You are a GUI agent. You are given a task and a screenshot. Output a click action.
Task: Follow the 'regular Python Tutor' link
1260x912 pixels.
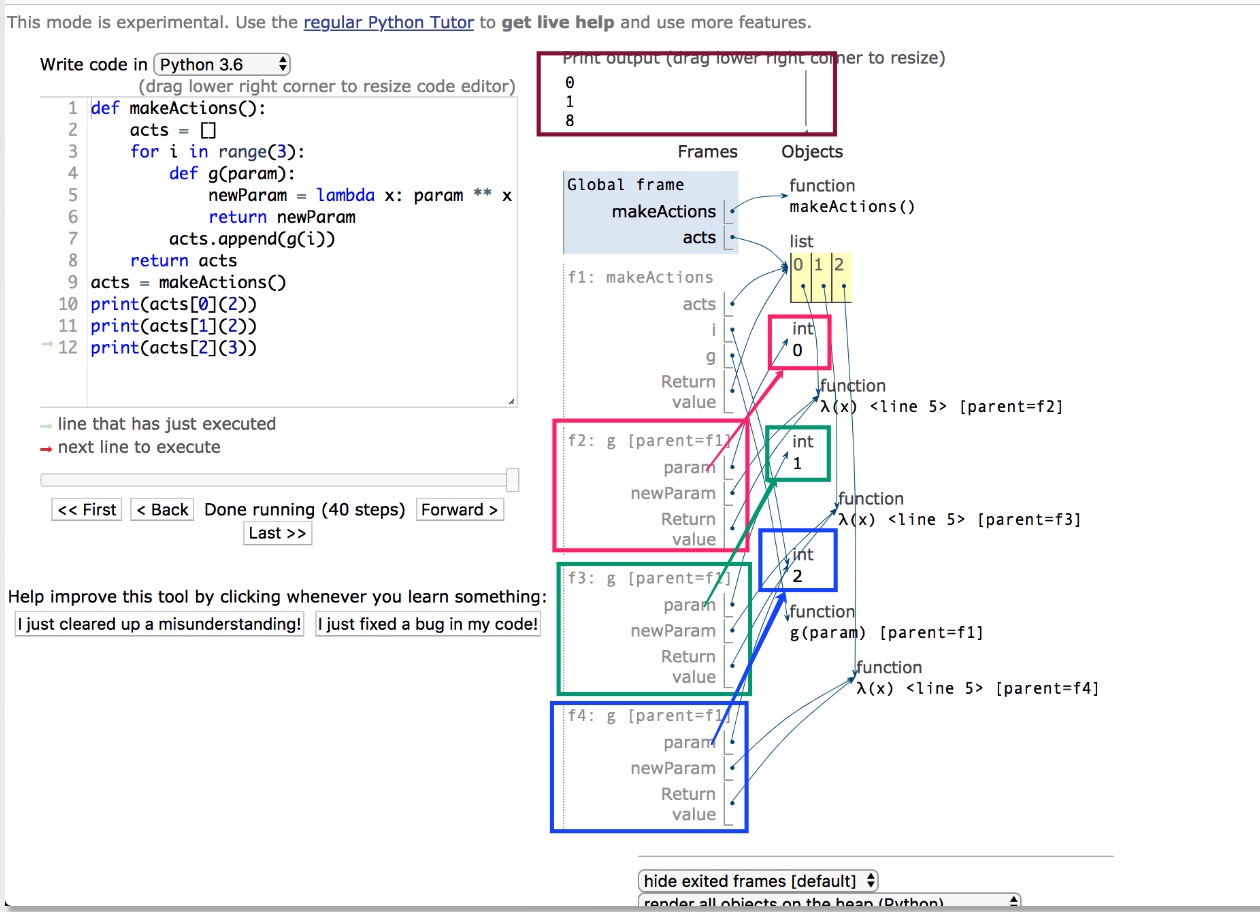pos(388,22)
